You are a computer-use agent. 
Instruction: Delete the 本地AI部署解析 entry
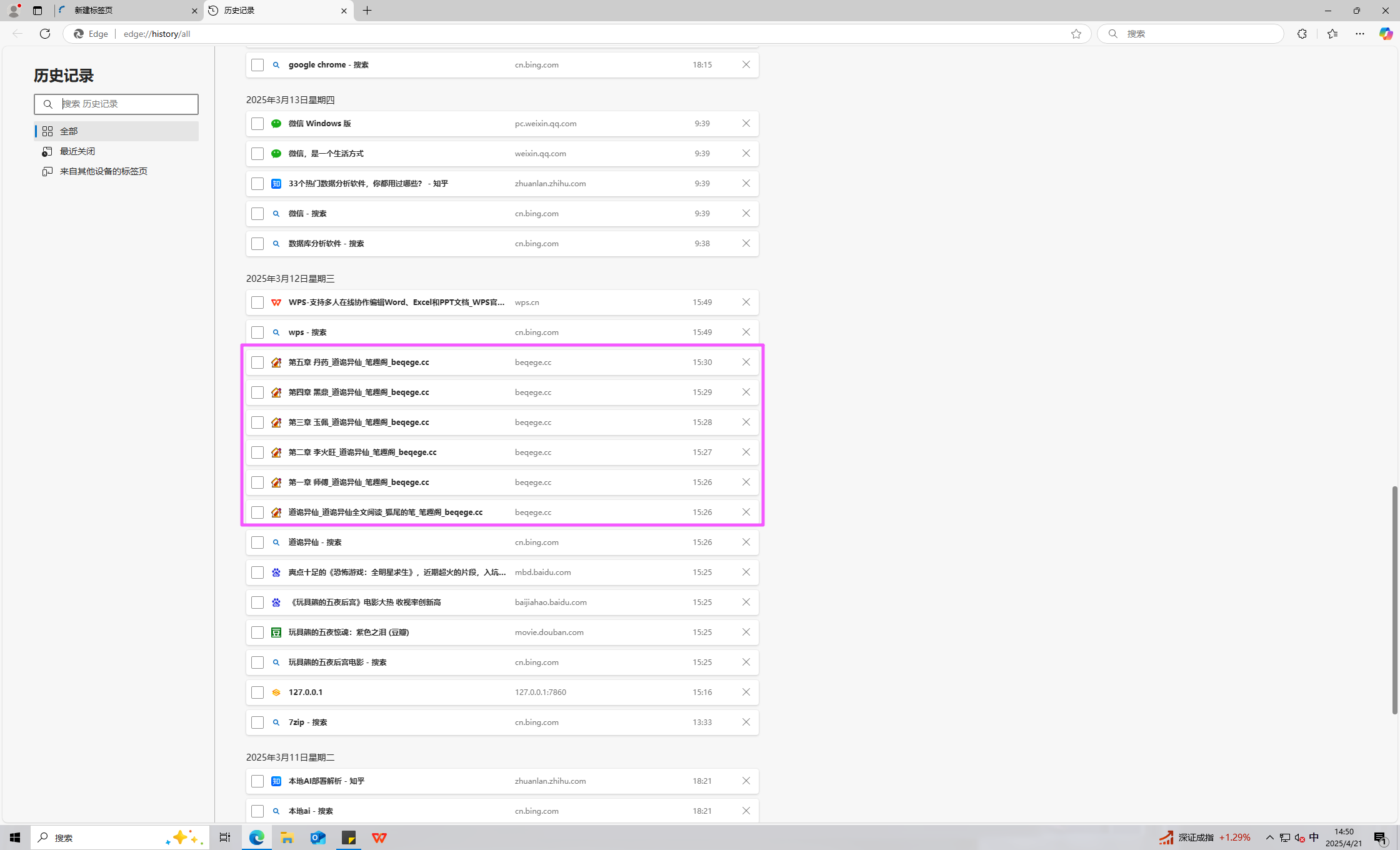(746, 781)
